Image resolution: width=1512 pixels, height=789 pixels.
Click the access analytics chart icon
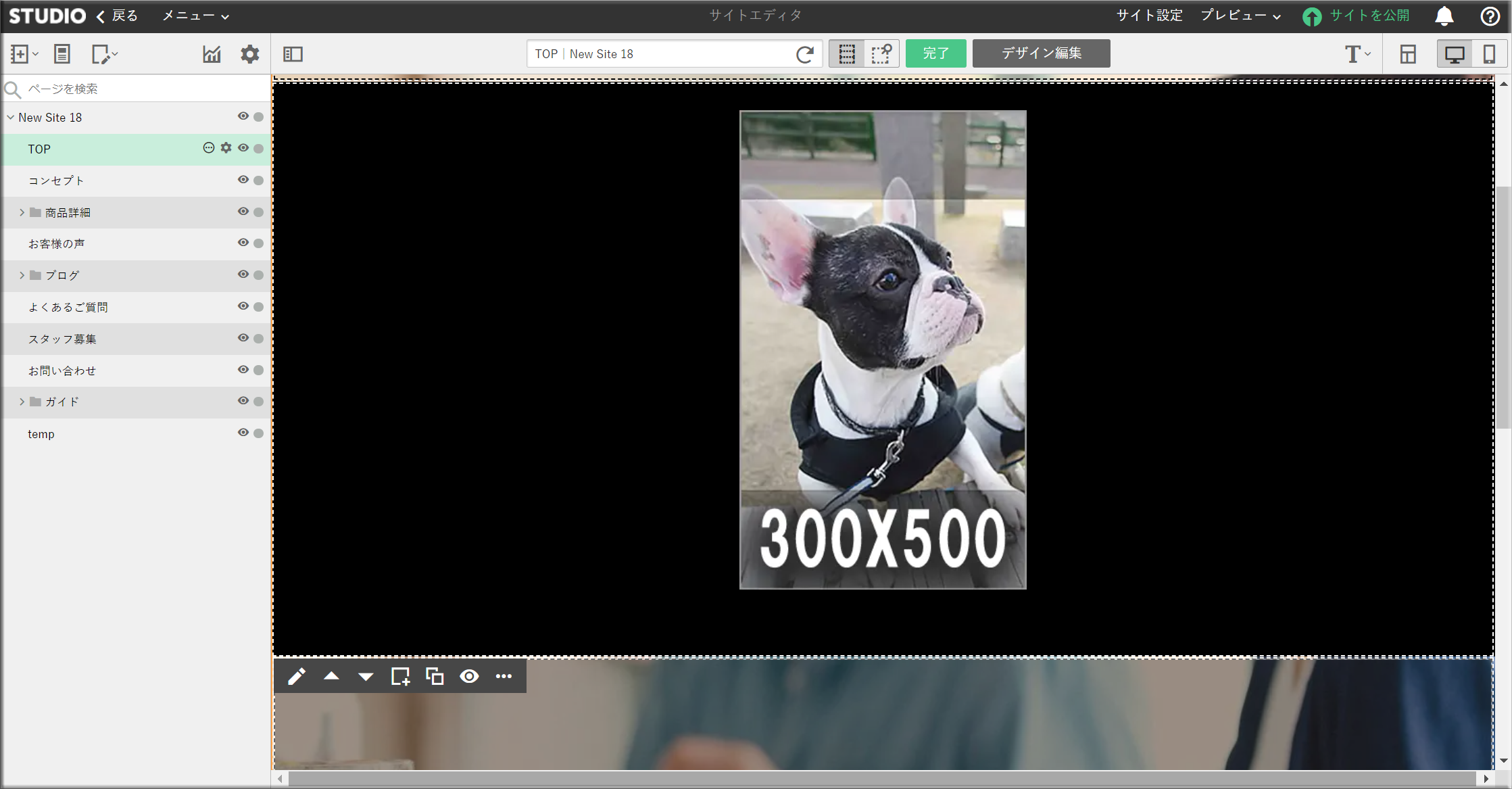click(x=212, y=54)
